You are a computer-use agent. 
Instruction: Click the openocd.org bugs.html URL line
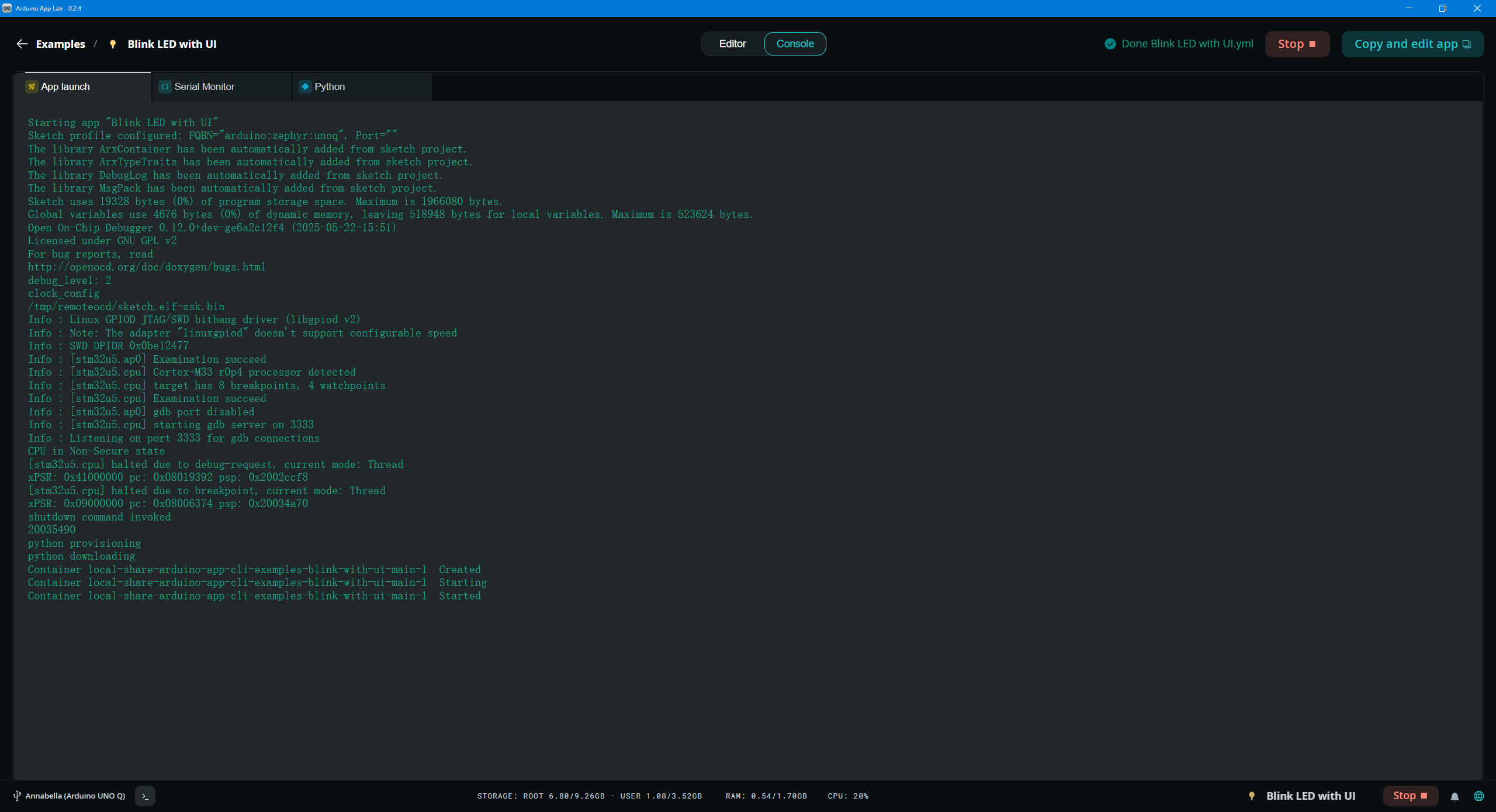pyautogui.click(x=147, y=267)
